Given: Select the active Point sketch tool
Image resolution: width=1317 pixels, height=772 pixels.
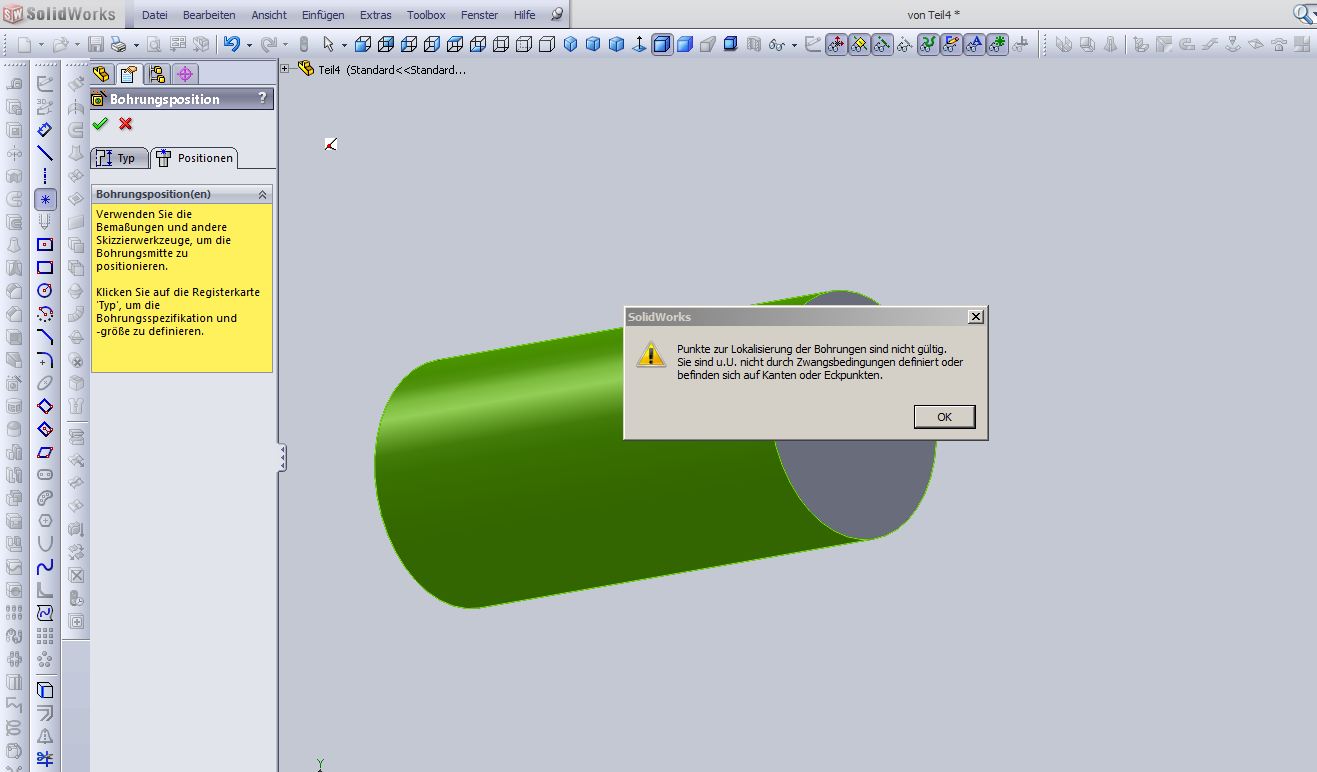Looking at the screenshot, I should click(x=45, y=199).
